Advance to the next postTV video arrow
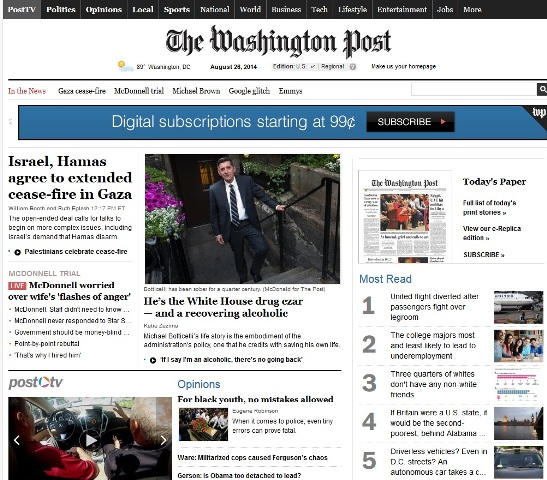This screenshot has width=547, height=480. (164, 440)
